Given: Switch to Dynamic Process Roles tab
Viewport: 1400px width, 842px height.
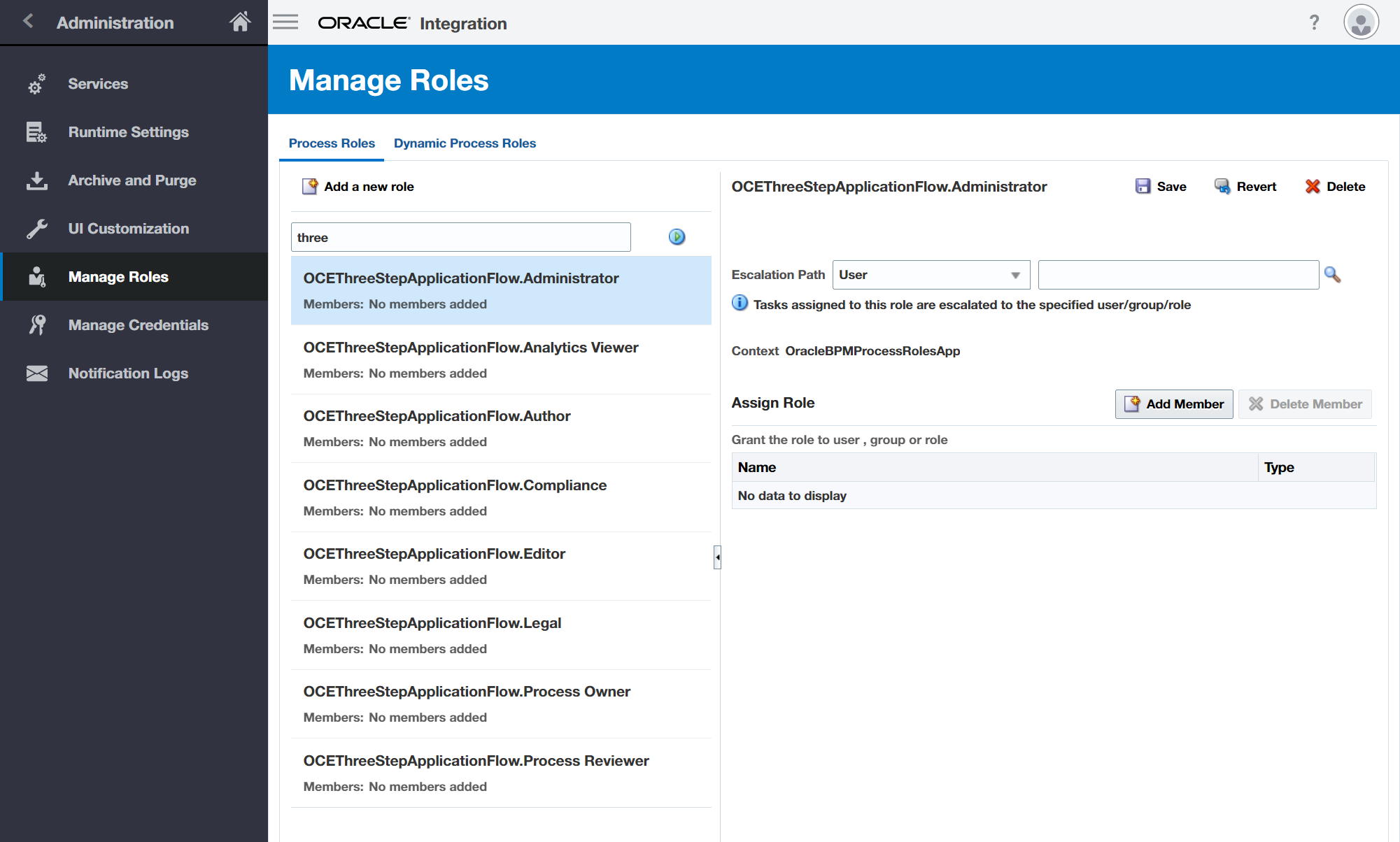Looking at the screenshot, I should (x=465, y=143).
